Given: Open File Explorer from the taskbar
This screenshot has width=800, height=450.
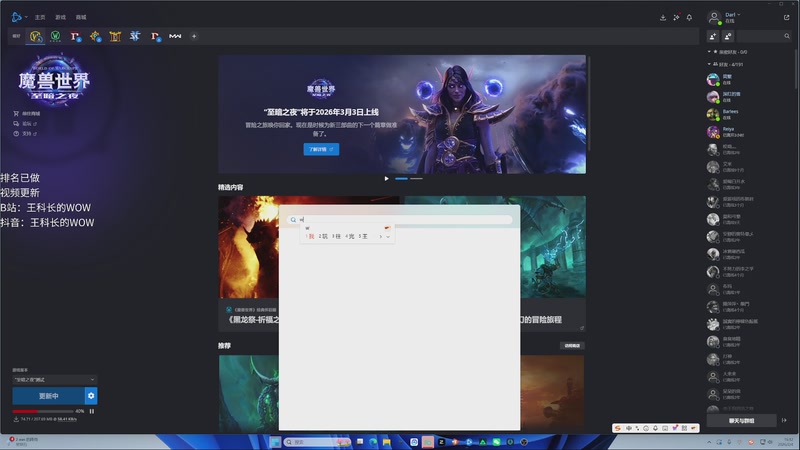Looking at the screenshot, I should click(x=387, y=442).
